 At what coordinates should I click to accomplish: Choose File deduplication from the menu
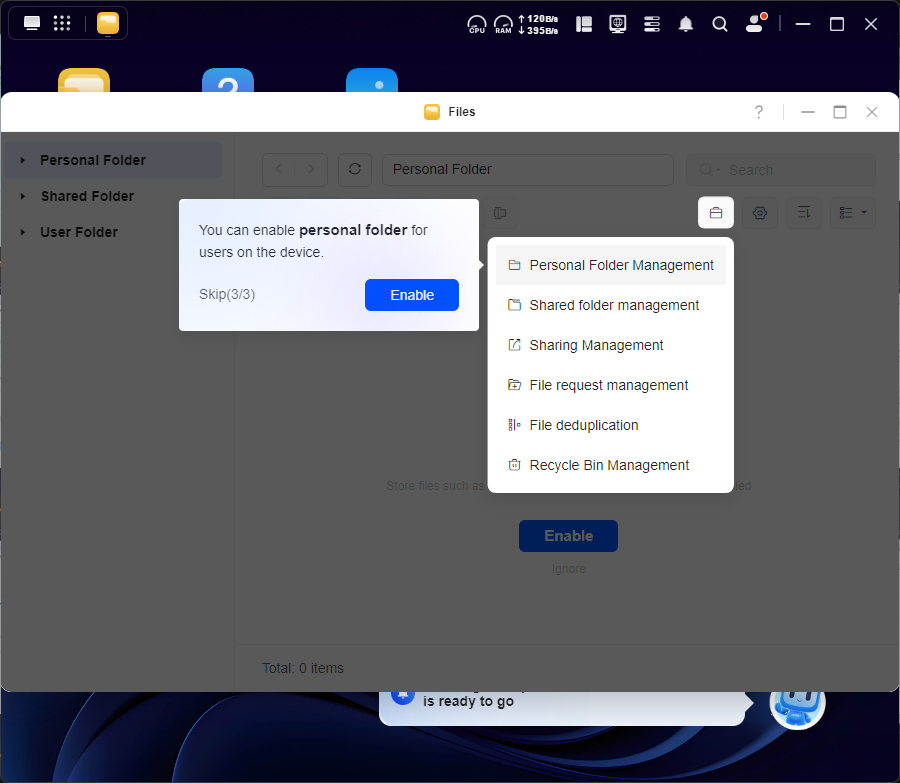583,425
